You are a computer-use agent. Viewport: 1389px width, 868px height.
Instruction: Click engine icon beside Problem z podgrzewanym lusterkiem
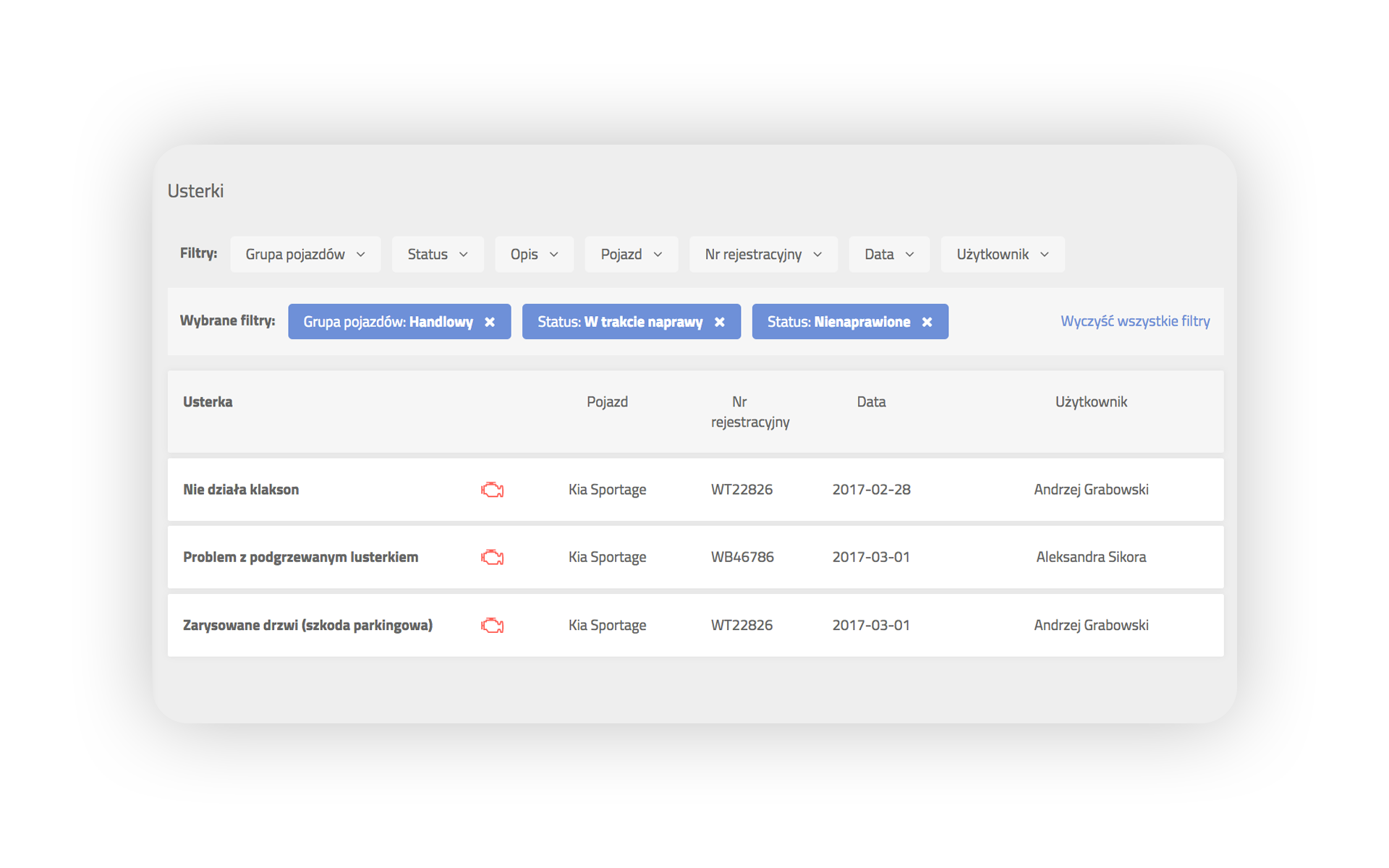(492, 557)
